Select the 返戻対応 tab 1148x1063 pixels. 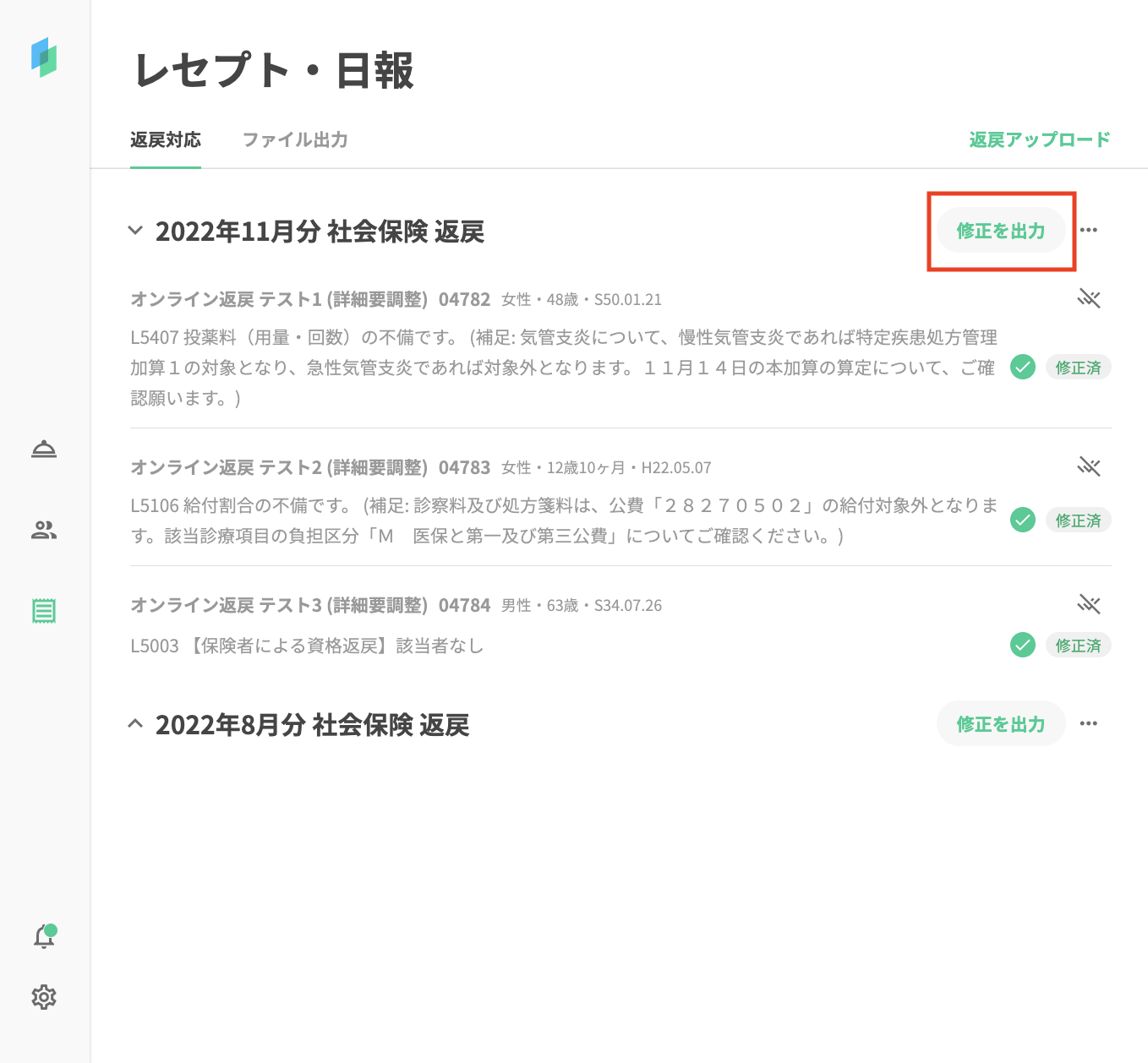pyautogui.click(x=166, y=140)
